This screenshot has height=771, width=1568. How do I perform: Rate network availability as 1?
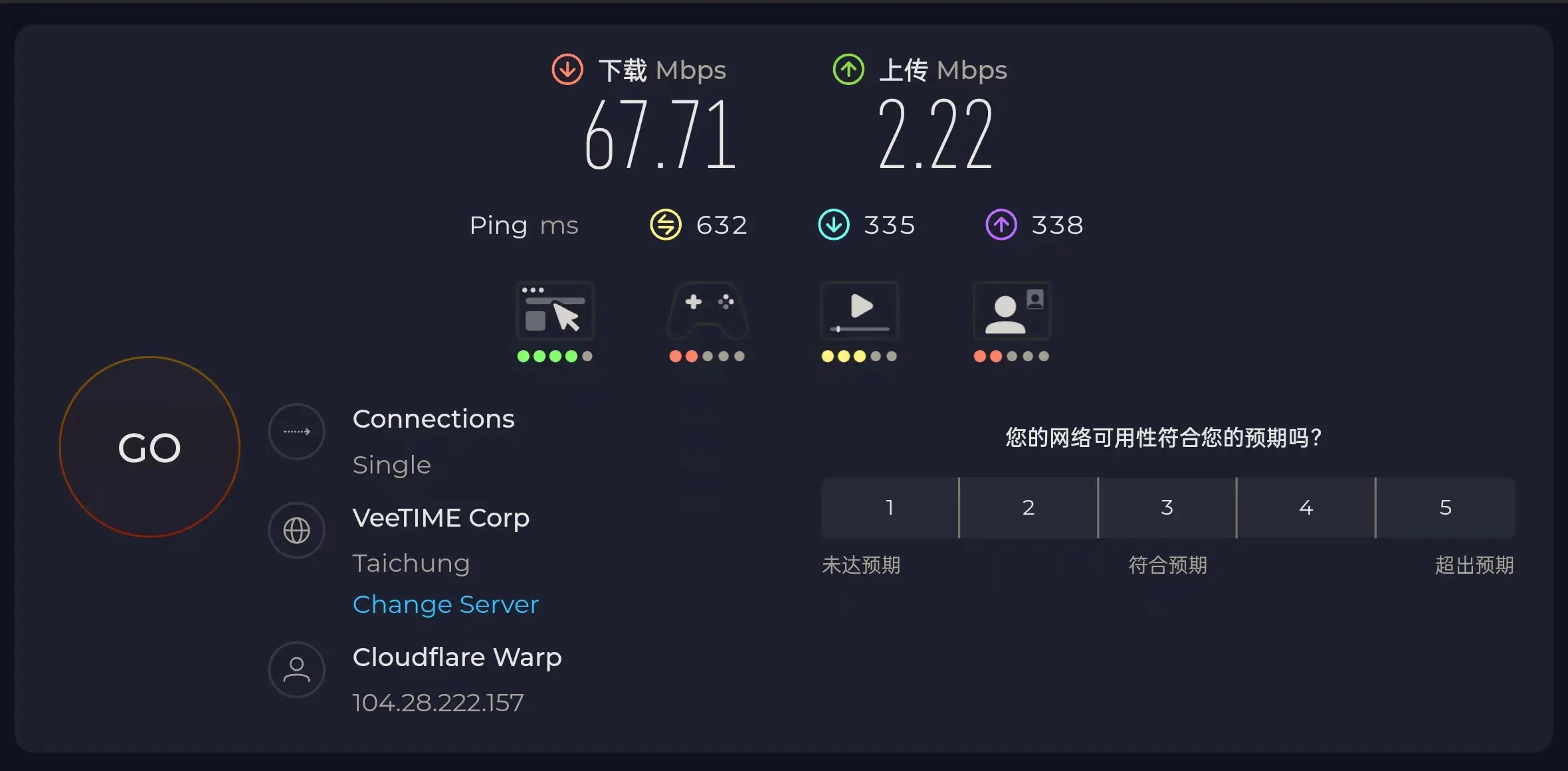[890, 508]
